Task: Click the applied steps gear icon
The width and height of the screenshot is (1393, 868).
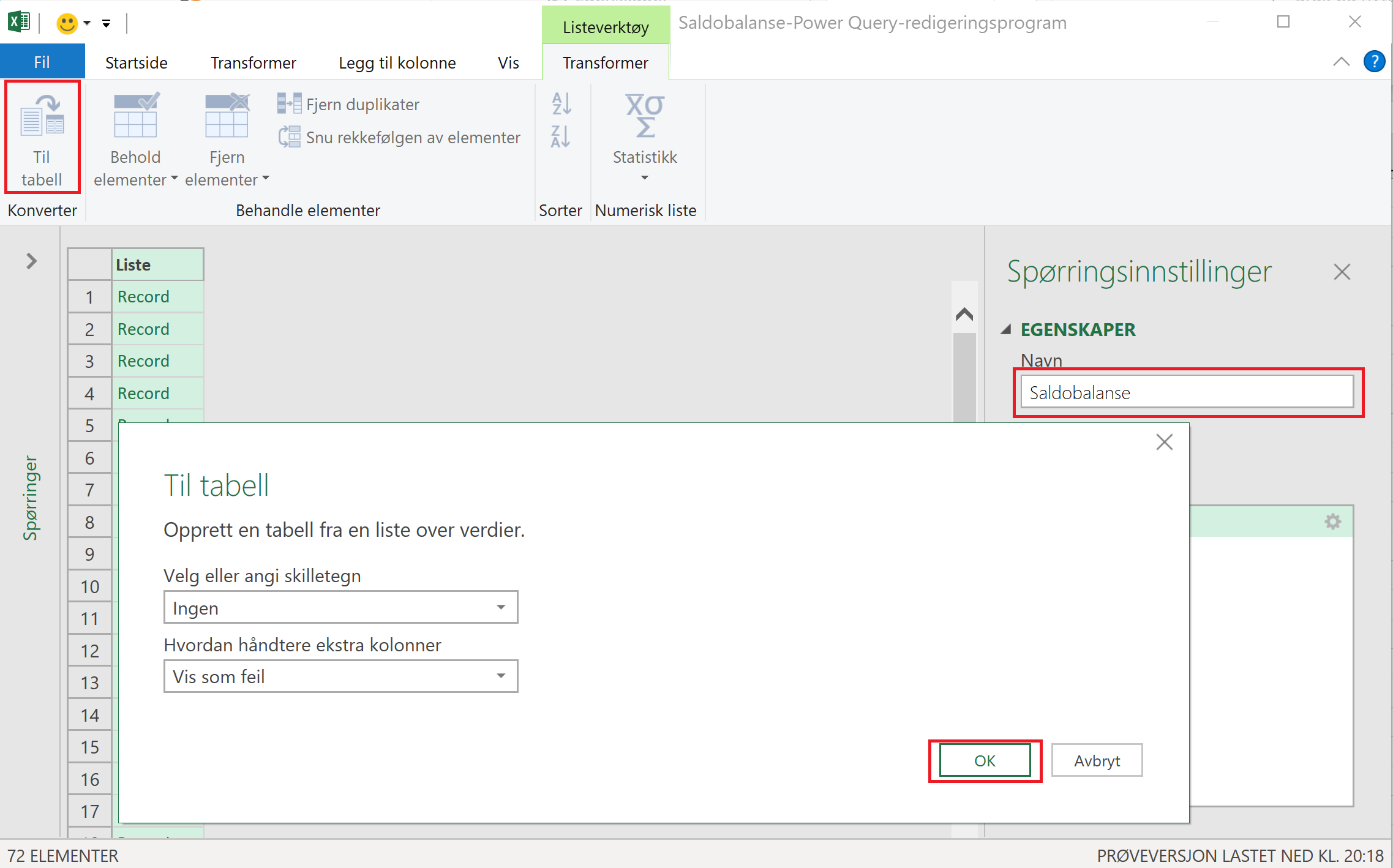Action: point(1332,522)
